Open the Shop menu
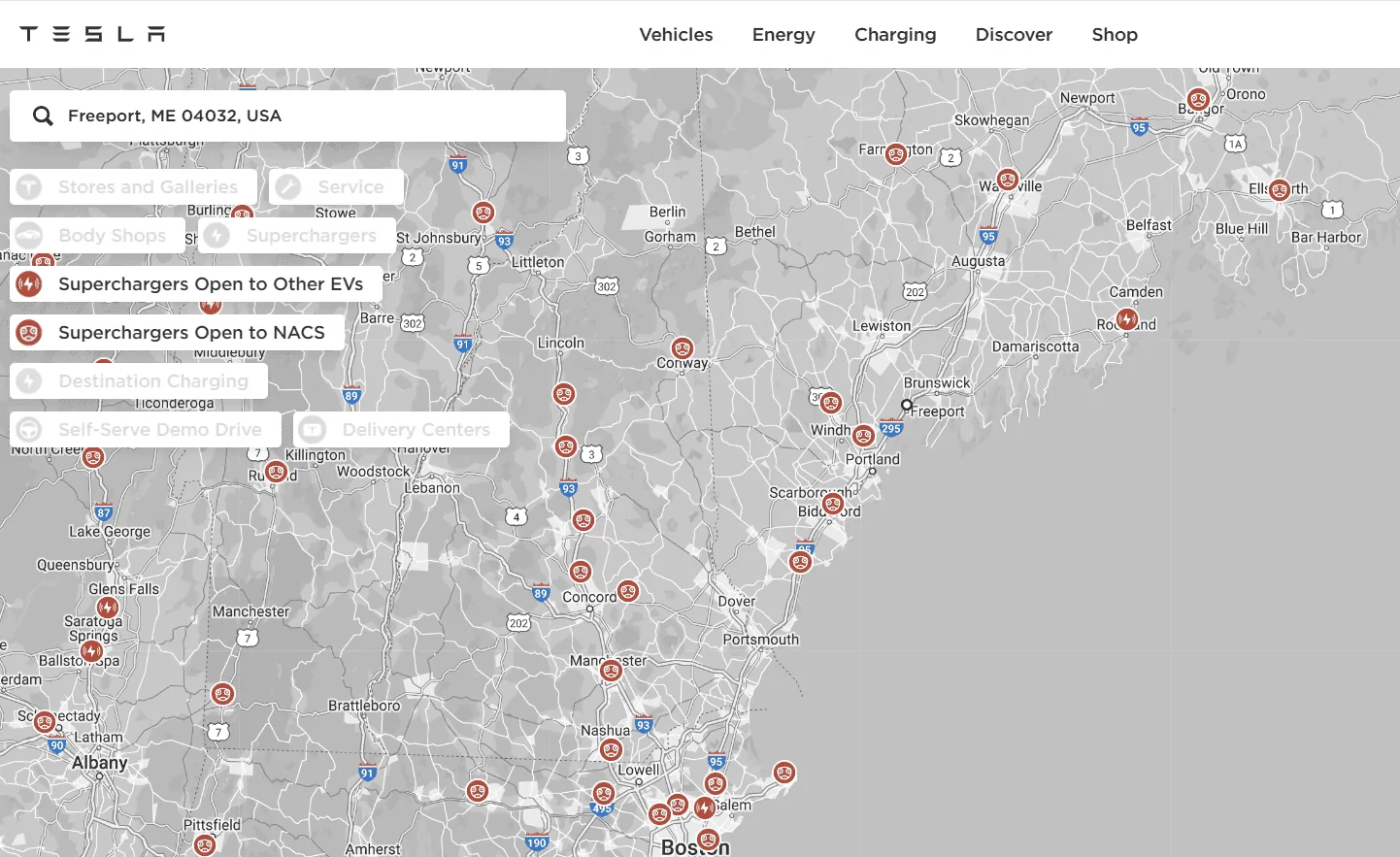This screenshot has width=1400, height=857. 1115,34
